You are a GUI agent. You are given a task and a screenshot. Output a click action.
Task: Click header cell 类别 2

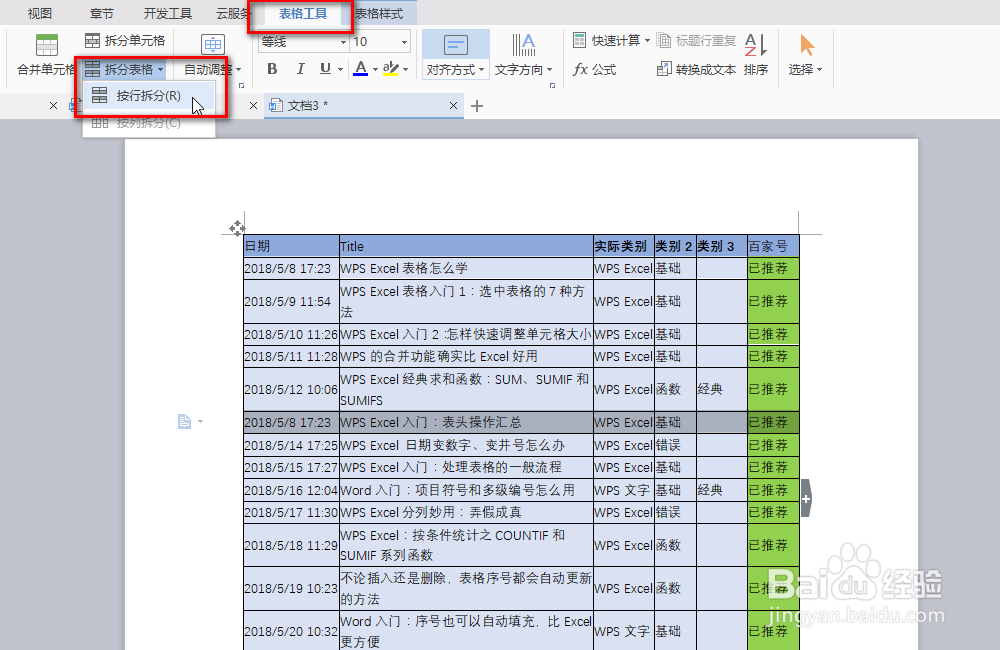tap(675, 246)
